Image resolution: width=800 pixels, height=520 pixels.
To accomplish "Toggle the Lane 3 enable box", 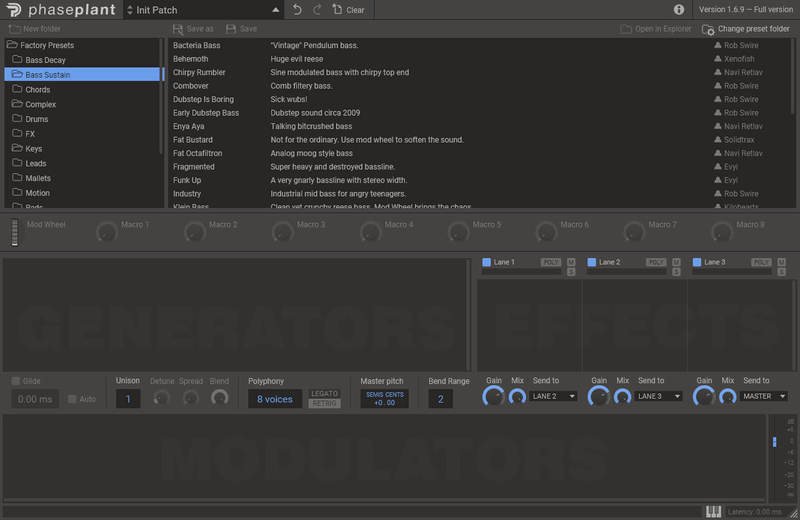I will coord(698,262).
